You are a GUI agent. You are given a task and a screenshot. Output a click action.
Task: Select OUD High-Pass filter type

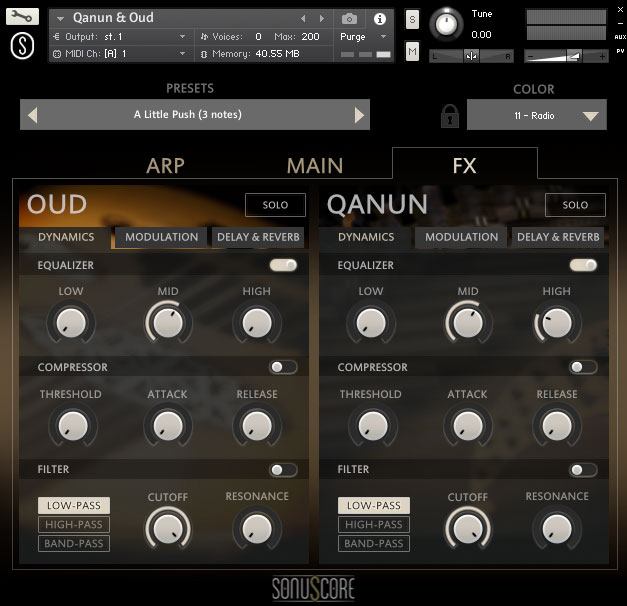(74, 524)
